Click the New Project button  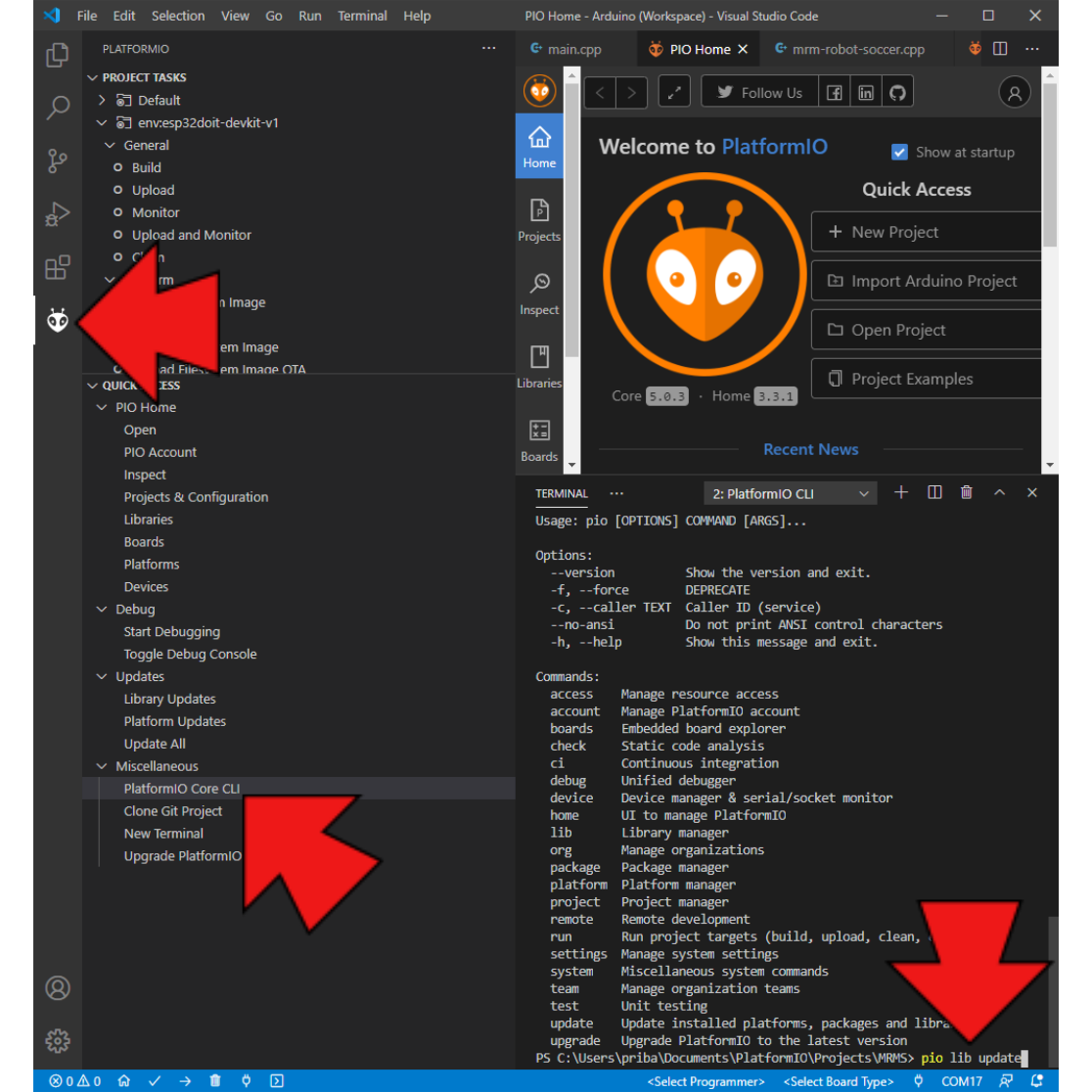pyautogui.click(x=925, y=232)
